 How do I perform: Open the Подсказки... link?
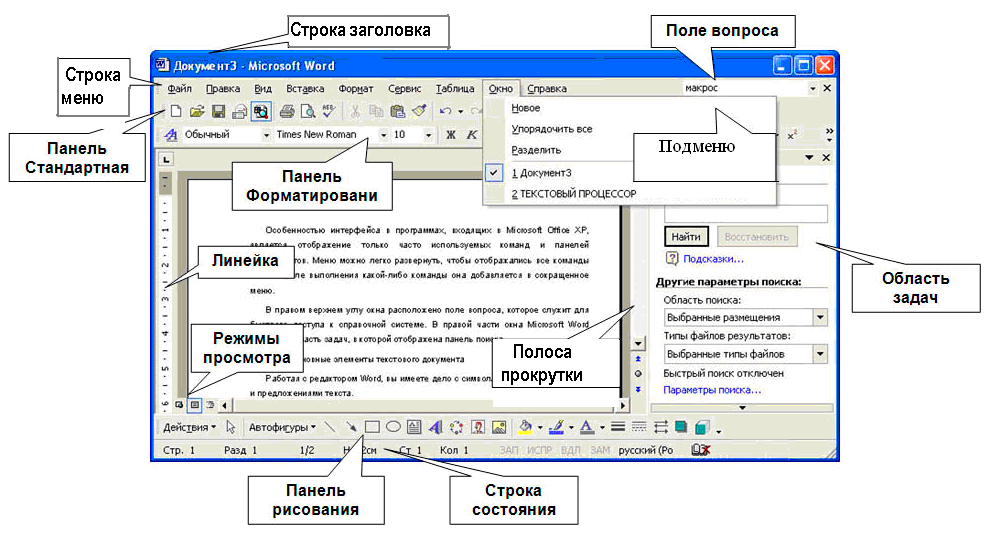point(713,259)
